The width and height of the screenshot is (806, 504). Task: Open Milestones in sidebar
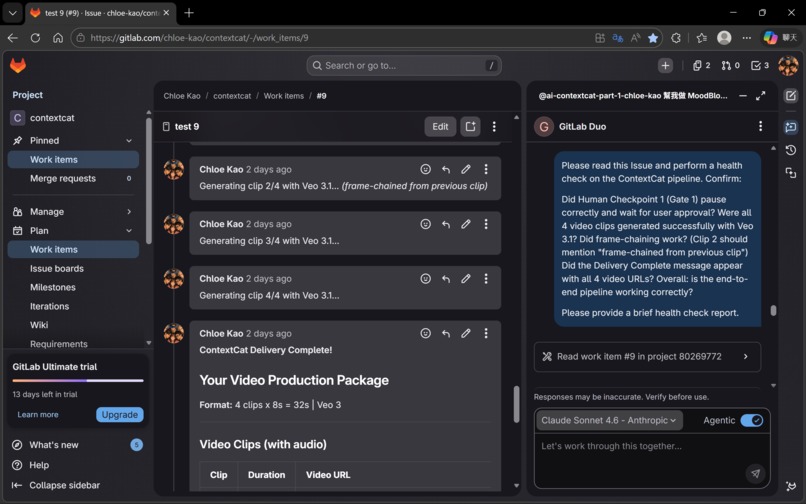[x=73, y=287]
